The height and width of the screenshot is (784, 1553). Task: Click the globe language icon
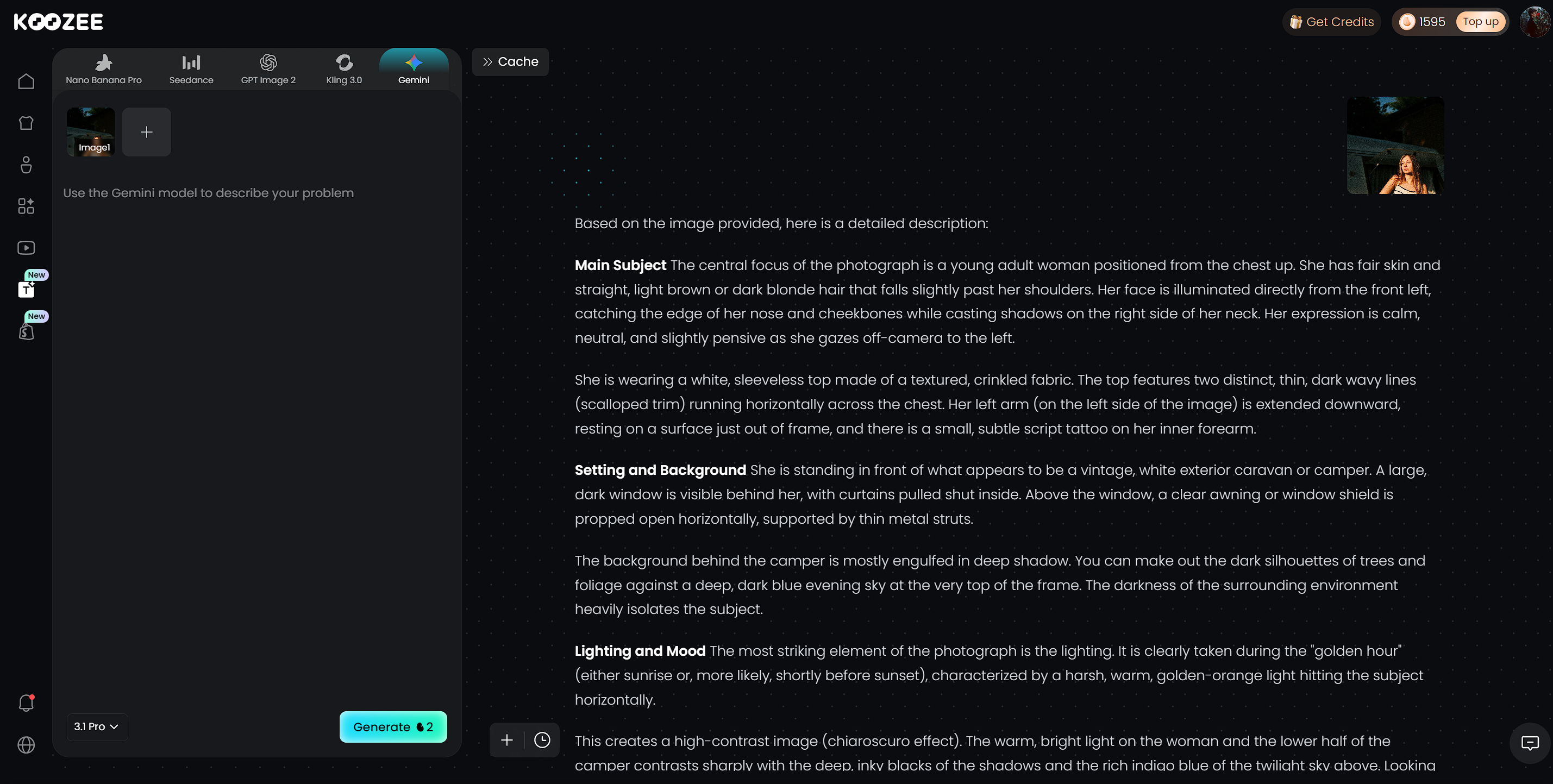click(26, 745)
